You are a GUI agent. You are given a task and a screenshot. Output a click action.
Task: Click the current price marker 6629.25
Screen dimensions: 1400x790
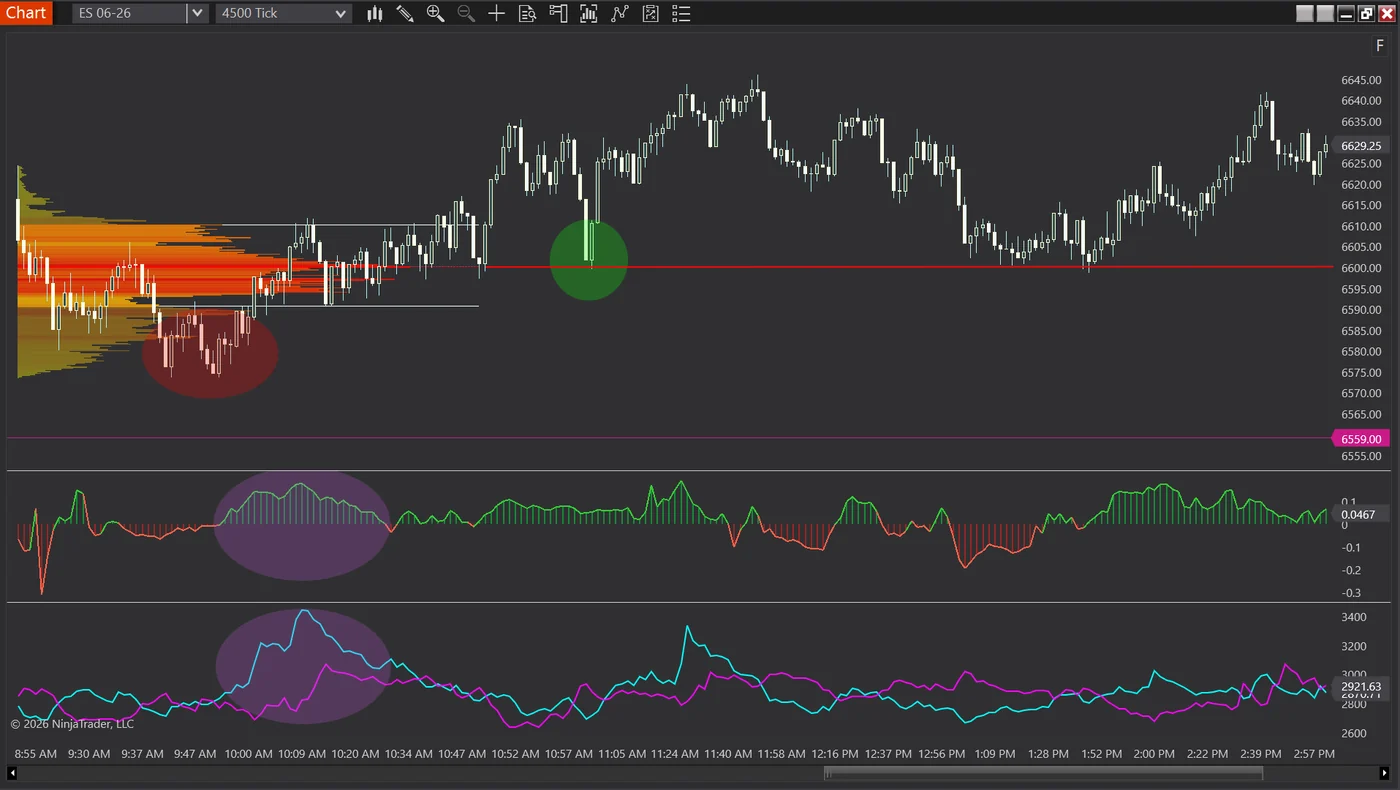coord(1361,146)
